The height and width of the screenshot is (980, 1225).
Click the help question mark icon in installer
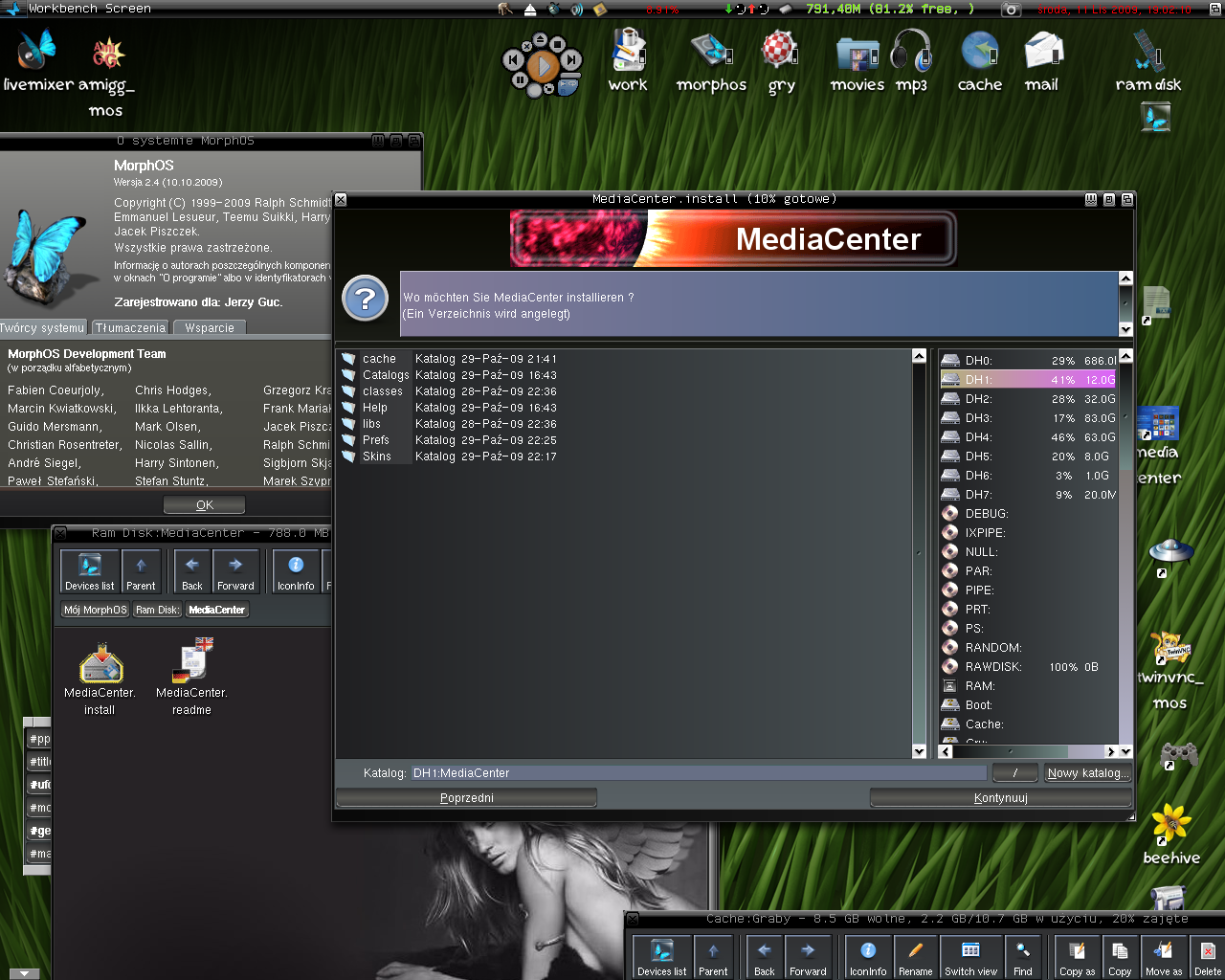365,299
